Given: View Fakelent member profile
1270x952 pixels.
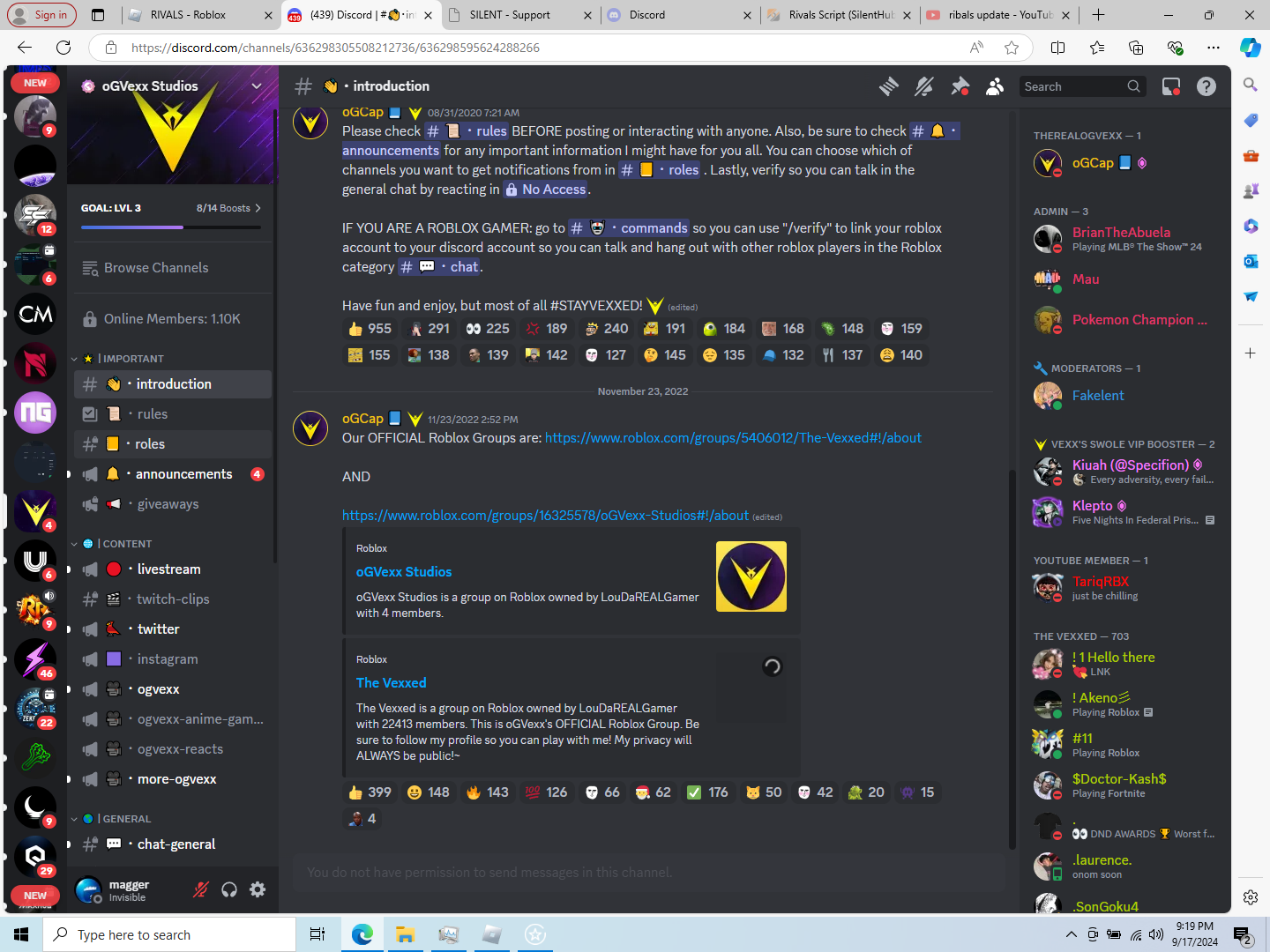Looking at the screenshot, I should [x=1124, y=396].
